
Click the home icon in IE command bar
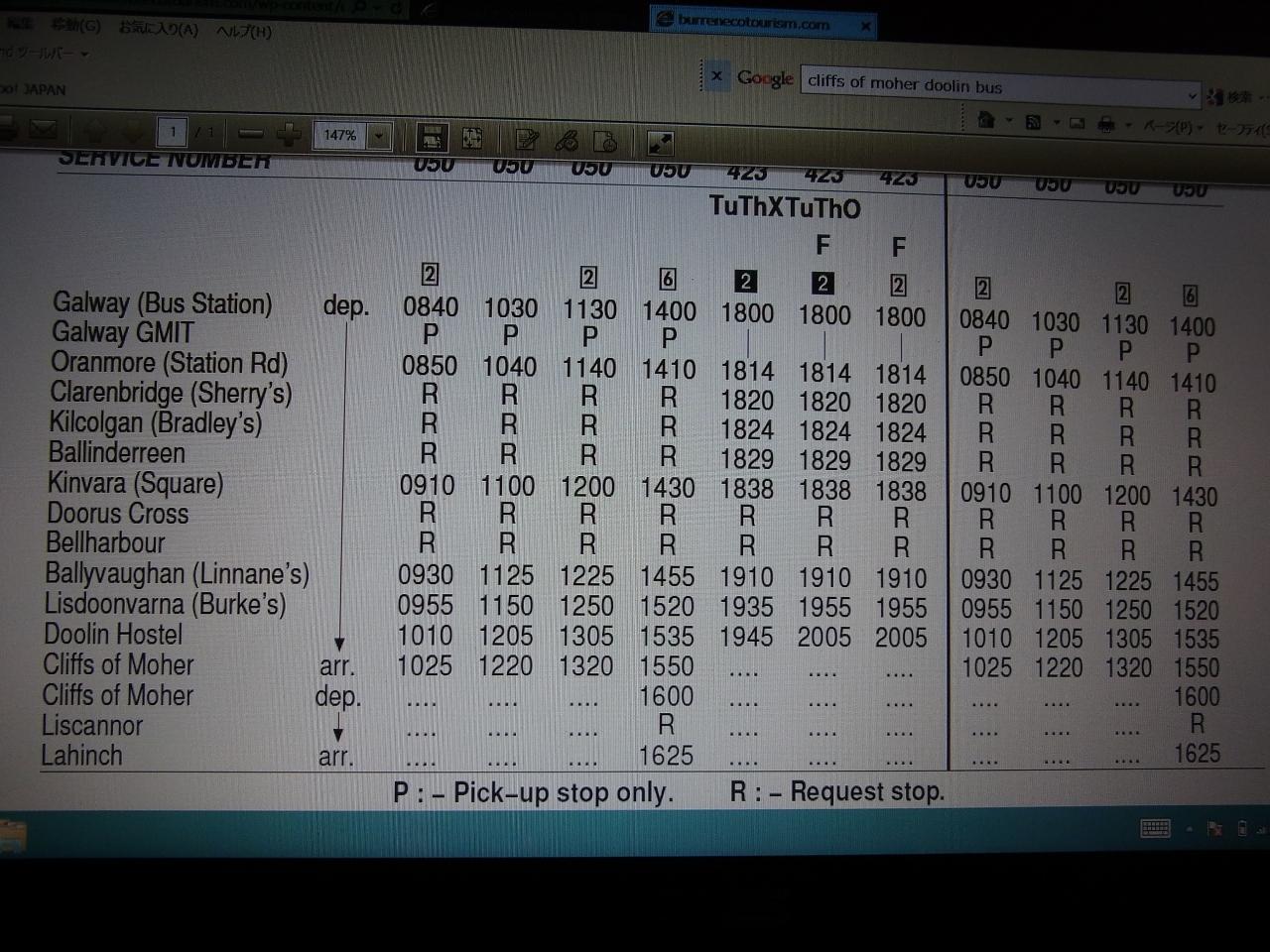tap(986, 121)
